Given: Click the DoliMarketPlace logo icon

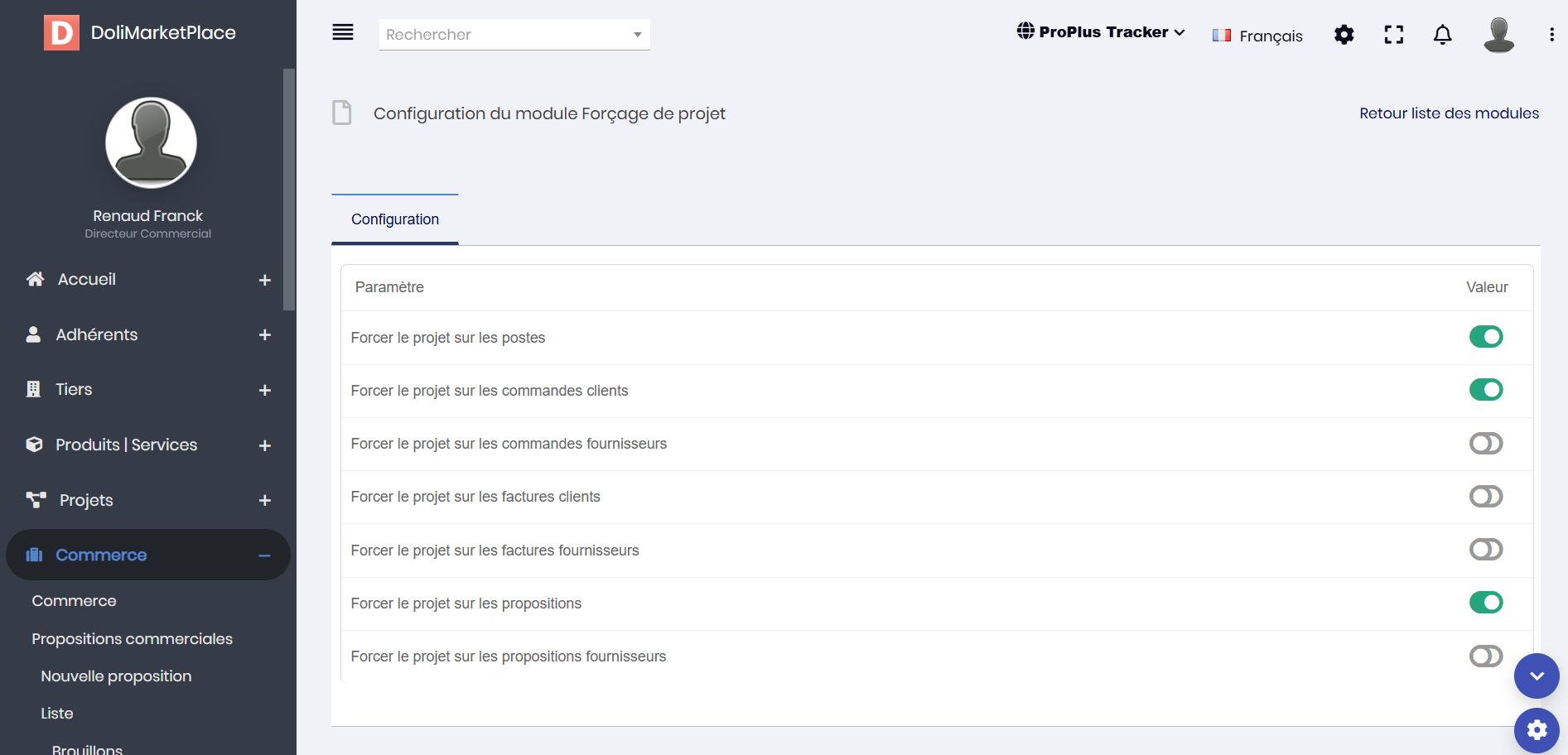Looking at the screenshot, I should (x=61, y=33).
